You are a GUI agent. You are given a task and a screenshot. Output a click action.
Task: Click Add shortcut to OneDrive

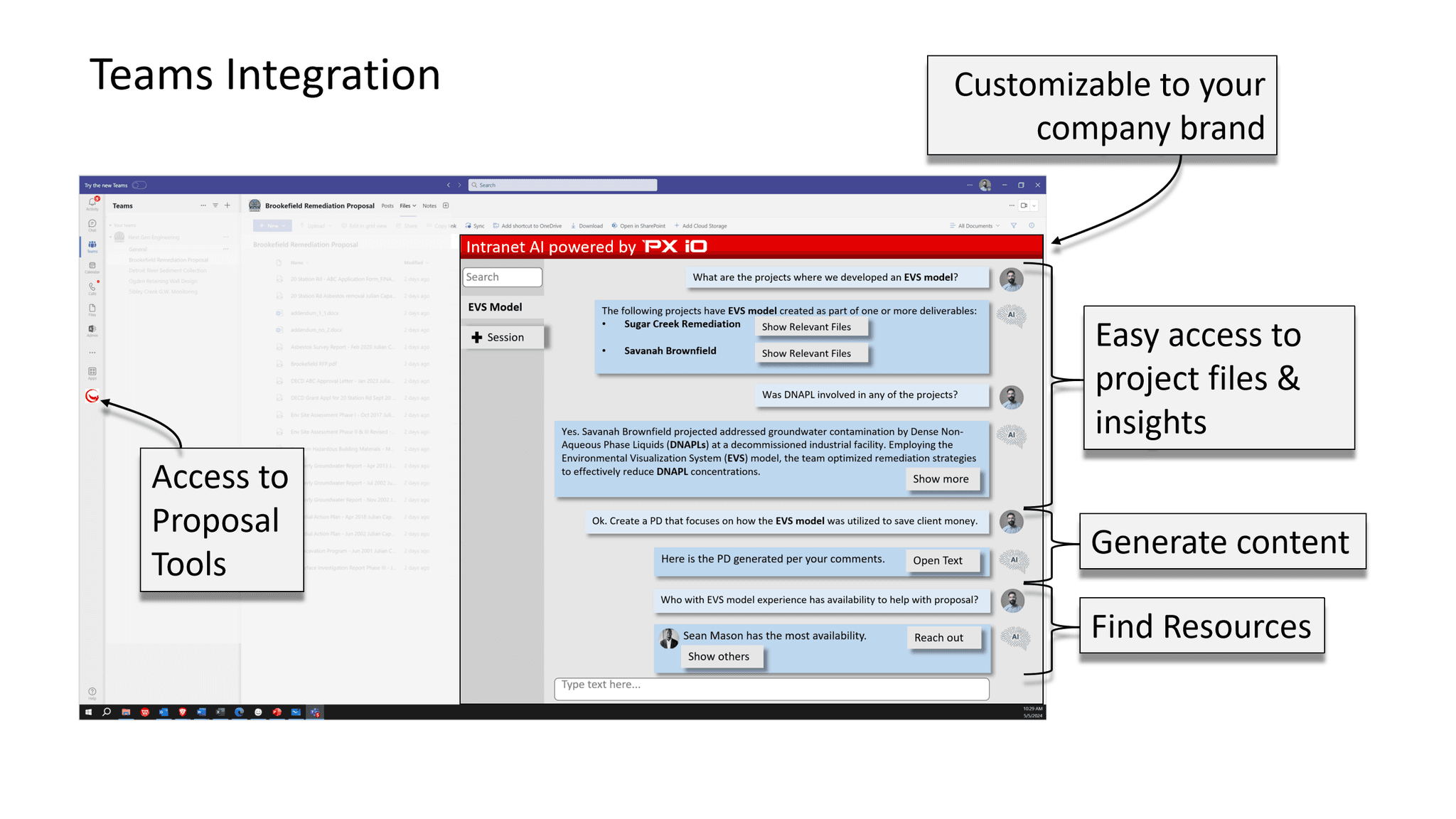527,226
